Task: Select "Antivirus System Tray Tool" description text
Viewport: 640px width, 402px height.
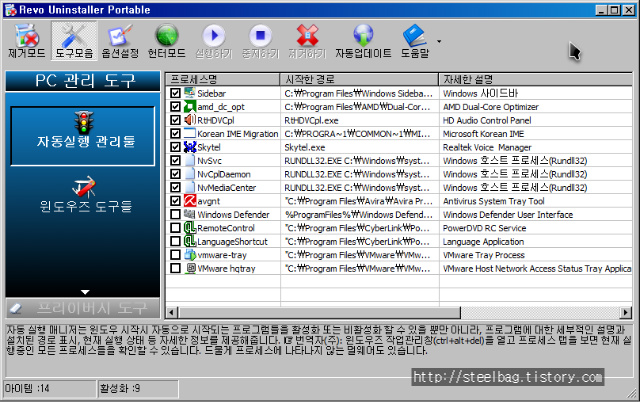Action: [x=493, y=201]
